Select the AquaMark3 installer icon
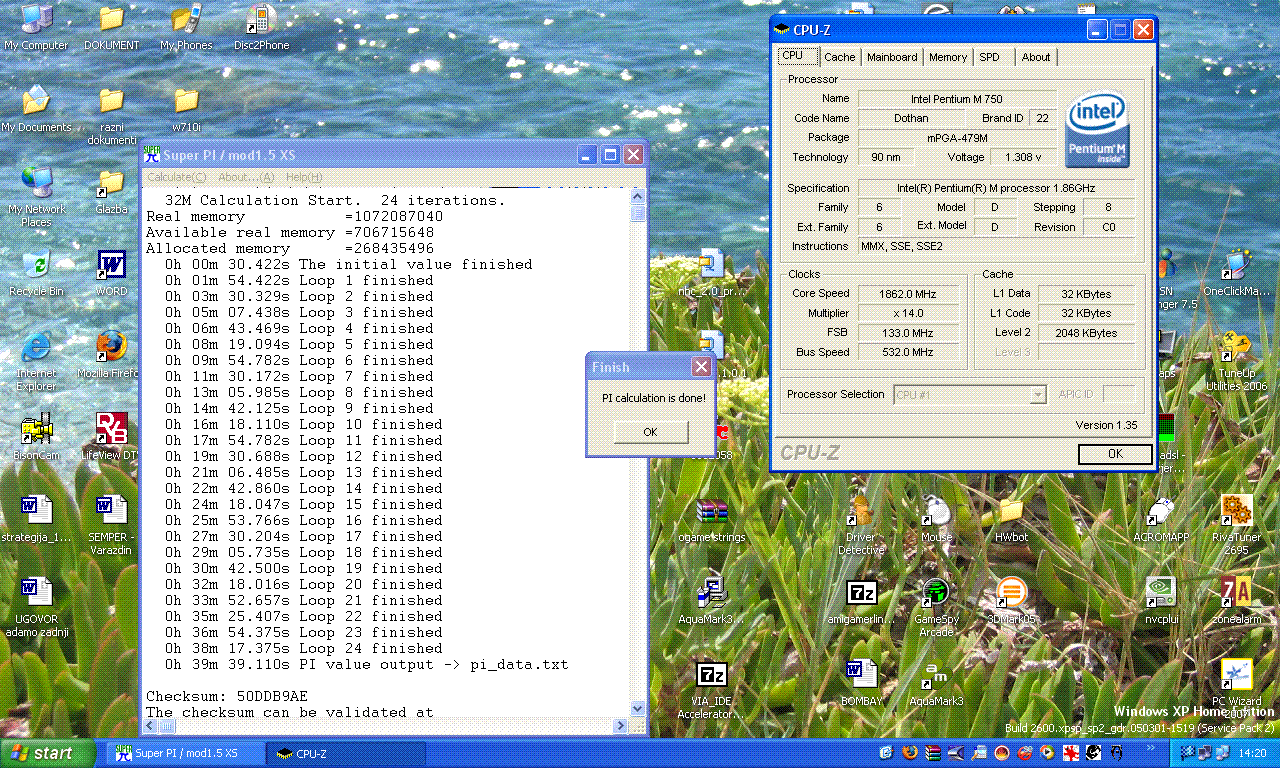The height and width of the screenshot is (768, 1280). coord(712,600)
